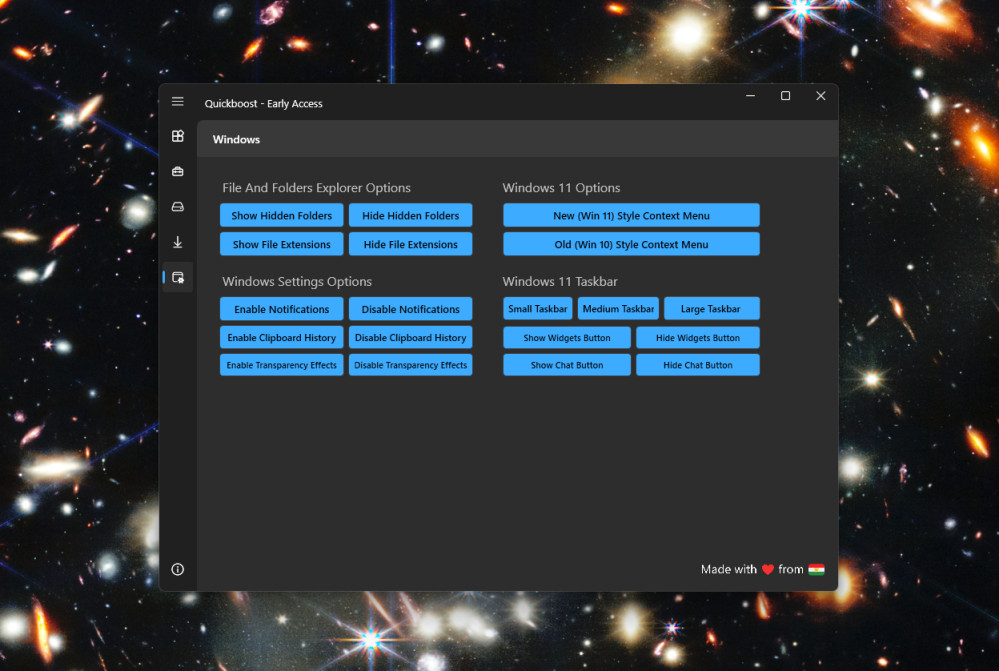
Task: Choose Large Taskbar size
Action: coord(712,308)
